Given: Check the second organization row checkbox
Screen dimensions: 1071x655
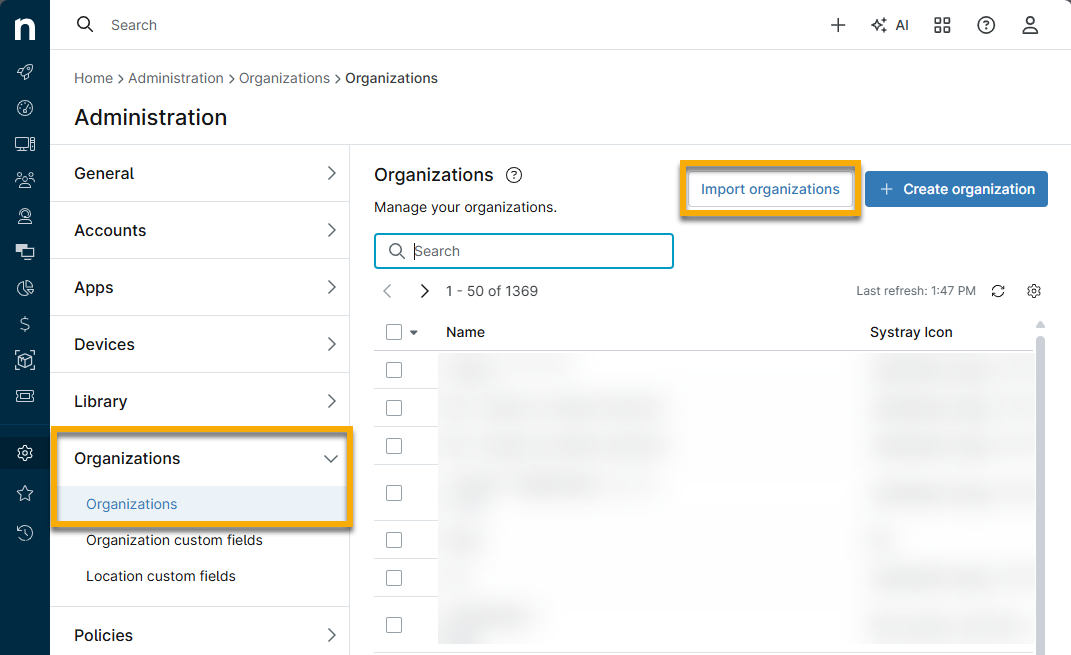Looking at the screenshot, I should pyautogui.click(x=393, y=407).
